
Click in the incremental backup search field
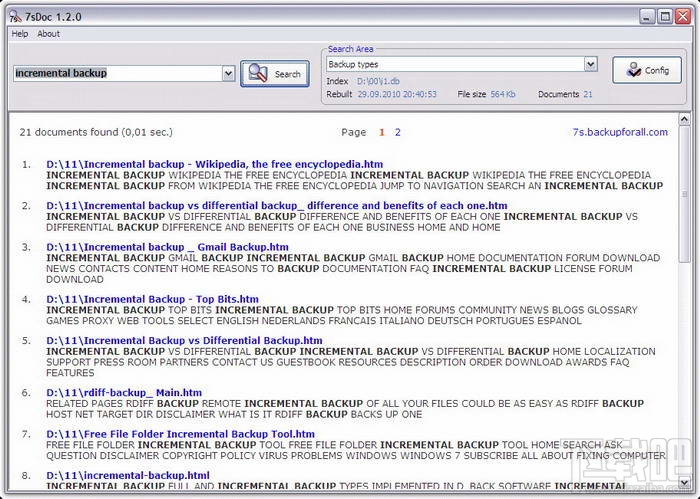click(x=118, y=73)
